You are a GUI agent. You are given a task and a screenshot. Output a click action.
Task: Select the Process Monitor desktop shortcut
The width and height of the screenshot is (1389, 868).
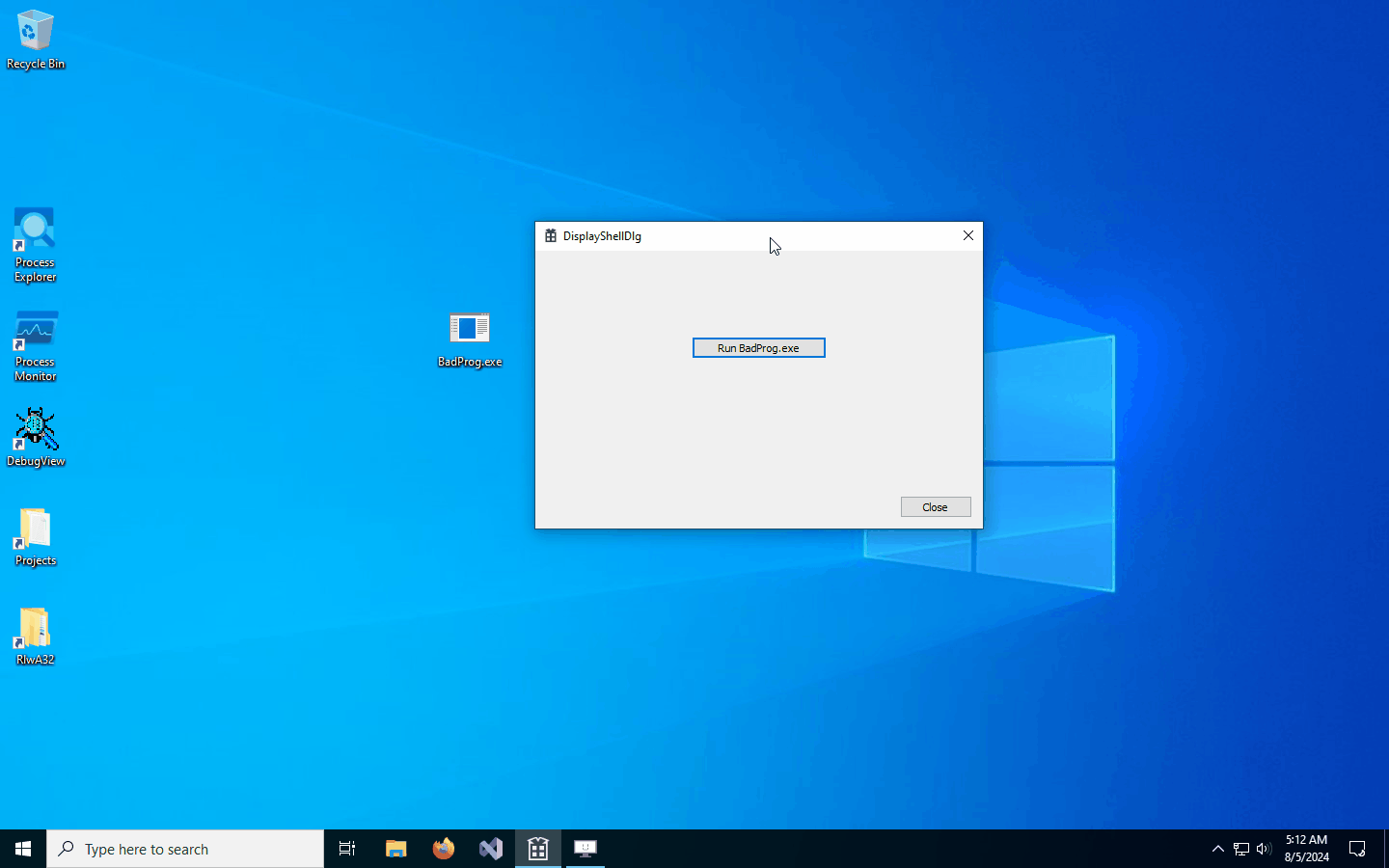click(36, 345)
